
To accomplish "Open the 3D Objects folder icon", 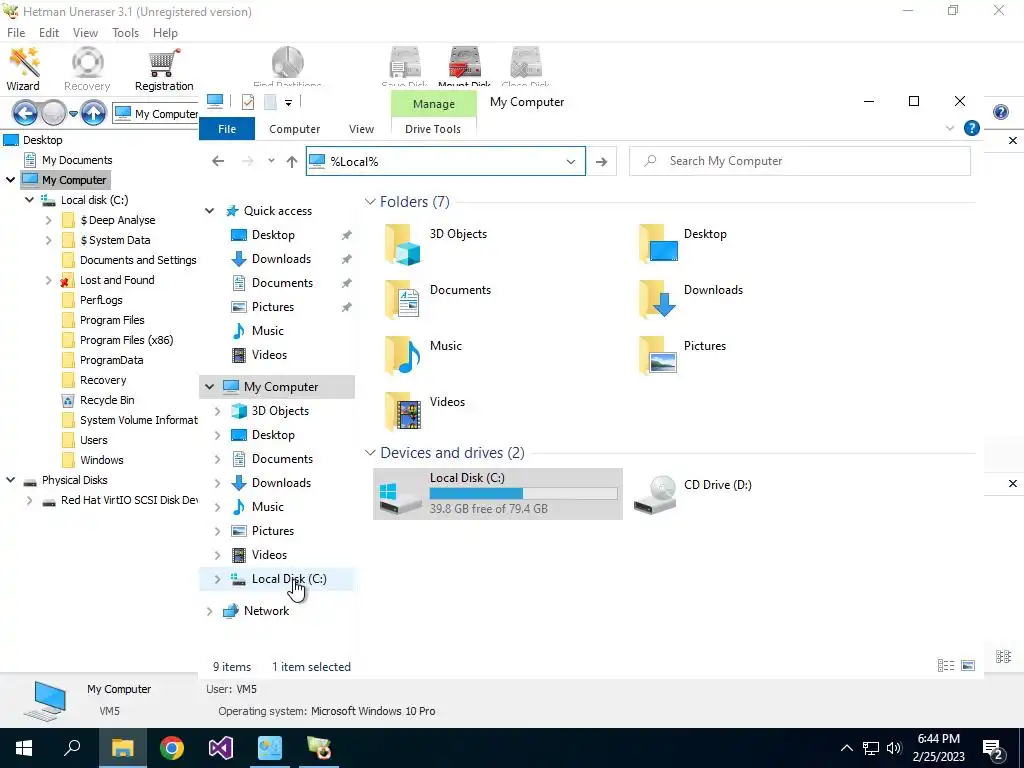I will pos(402,245).
